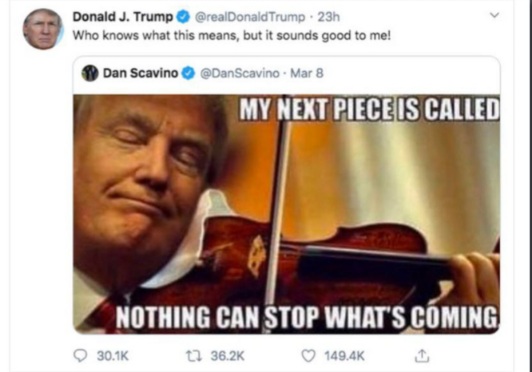Click the reply speech bubble icon

point(80,356)
